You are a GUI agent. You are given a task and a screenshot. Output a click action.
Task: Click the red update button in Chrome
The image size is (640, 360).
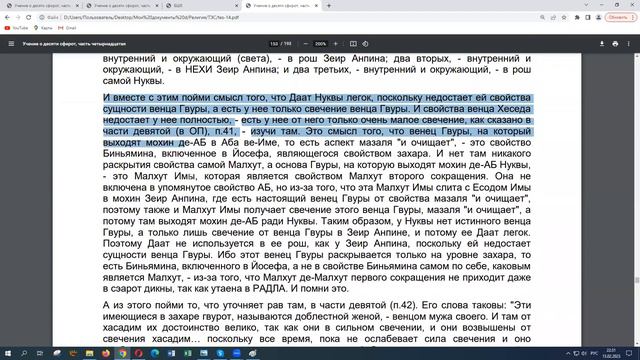[x=620, y=18]
